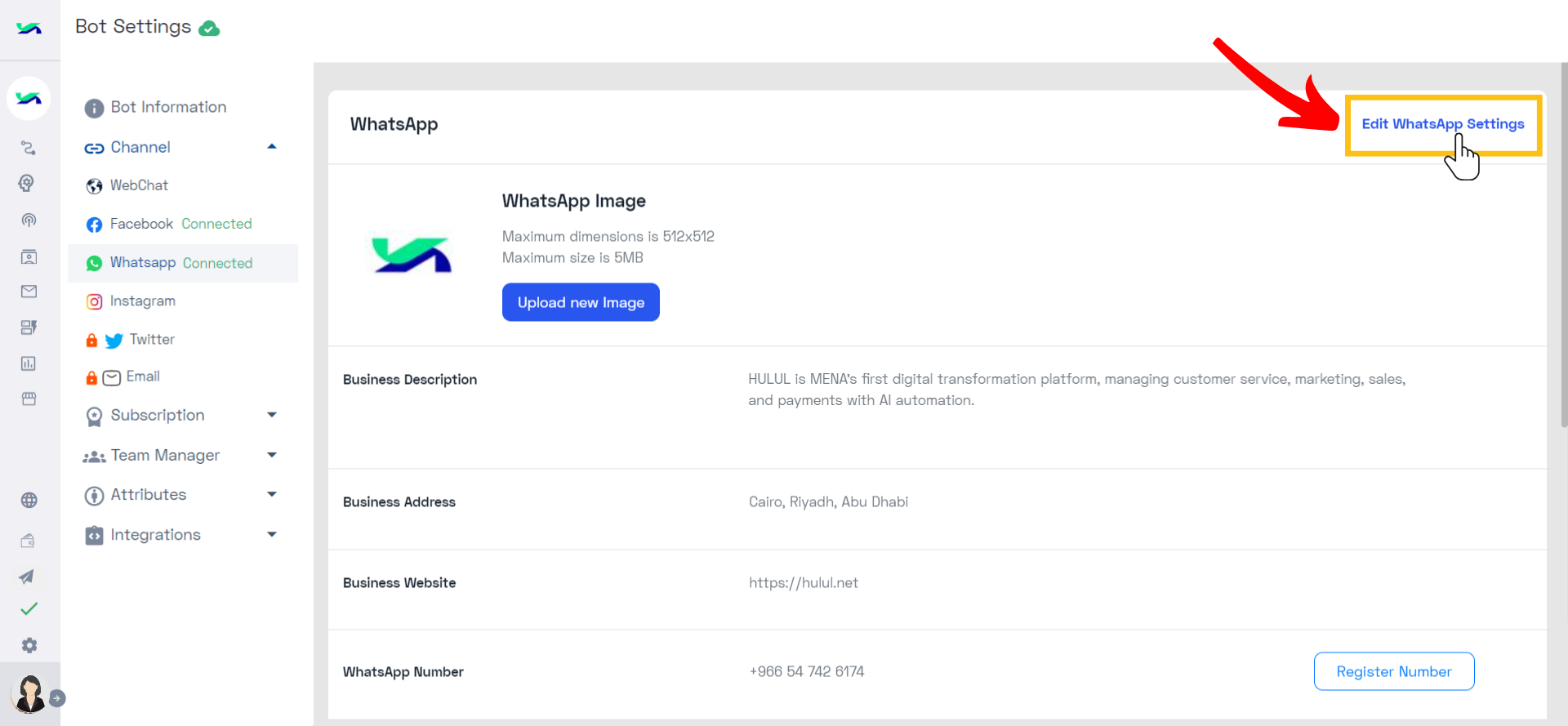Viewport: 1568px width, 726px height.
Task: Click the Subscription badge icon
Action: click(95, 416)
